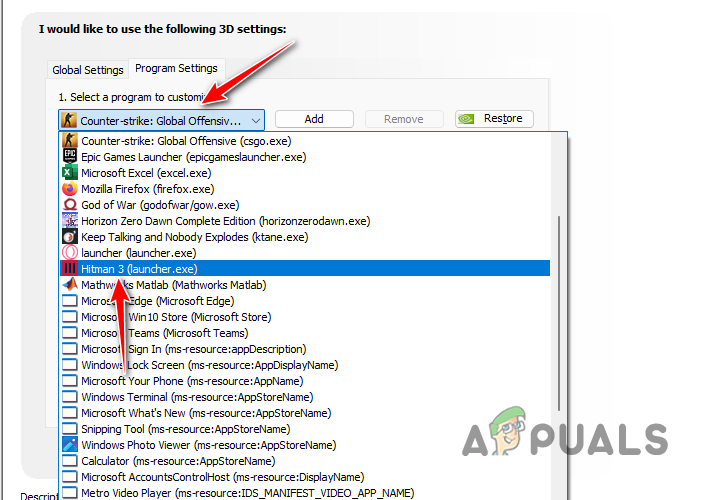Image resolution: width=709 pixels, height=500 pixels.
Task: Click the Microsoft Edge placeholder icon
Action: tap(70, 301)
